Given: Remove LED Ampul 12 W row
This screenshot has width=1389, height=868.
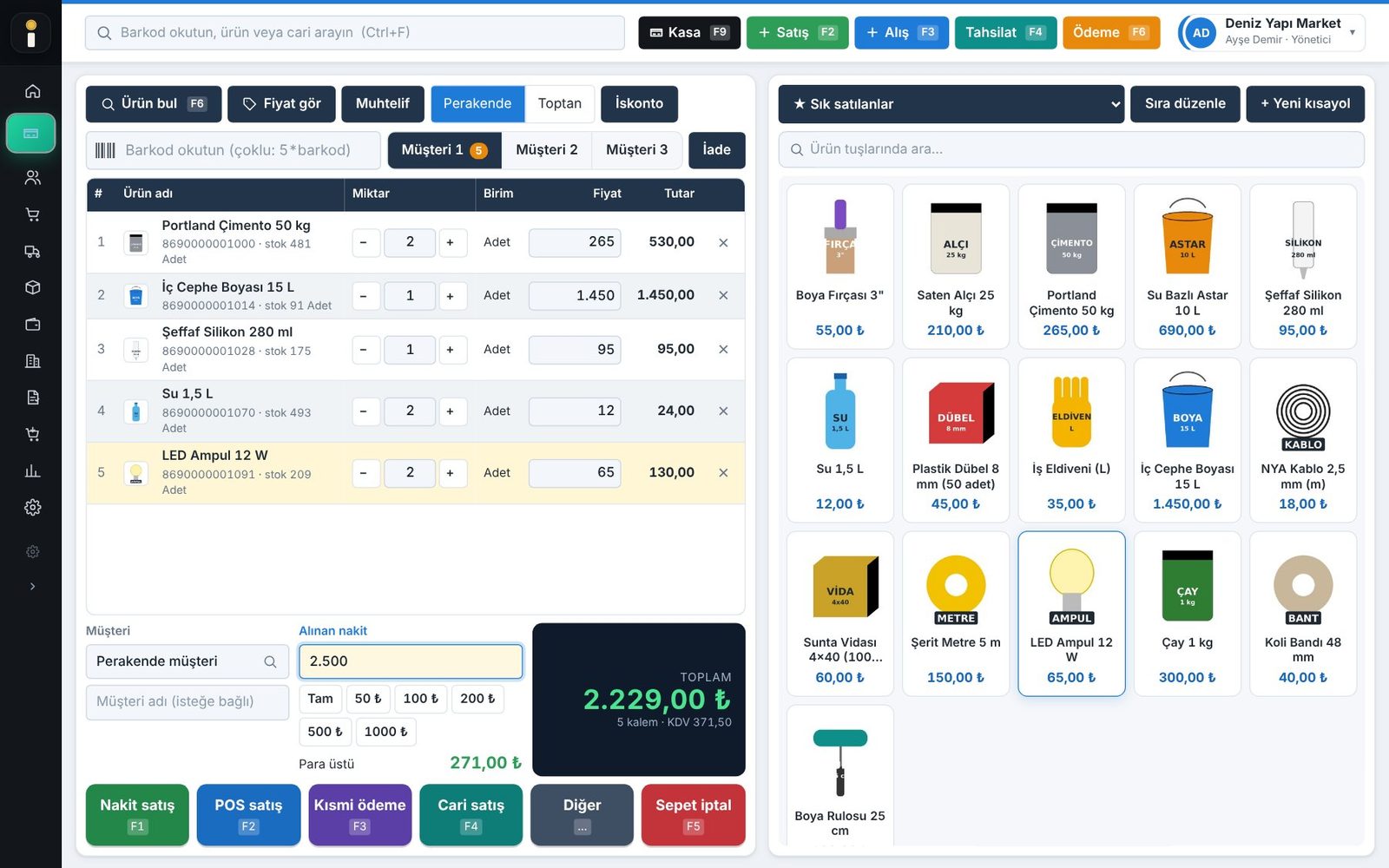Looking at the screenshot, I should 723,473.
